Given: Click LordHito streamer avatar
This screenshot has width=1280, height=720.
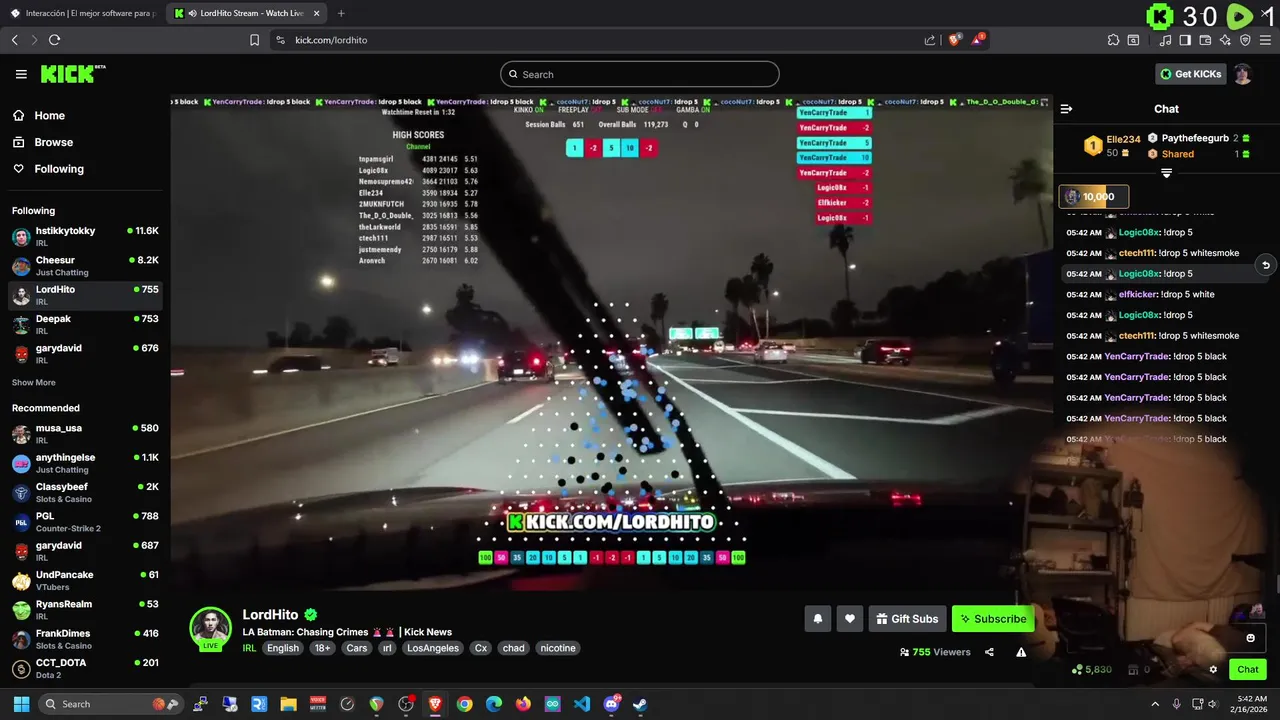Looking at the screenshot, I should 211,628.
